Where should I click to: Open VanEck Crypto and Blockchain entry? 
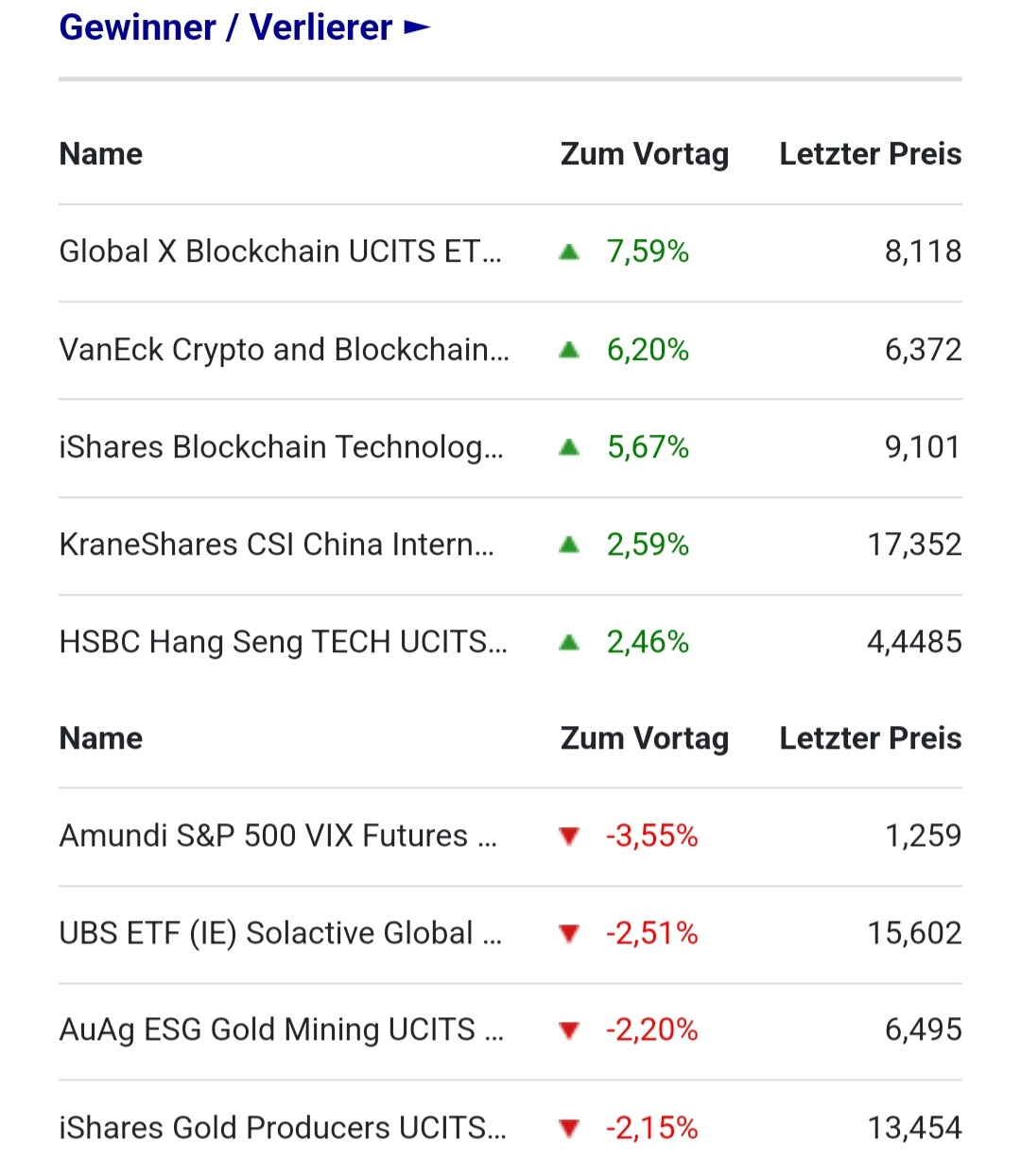(284, 350)
